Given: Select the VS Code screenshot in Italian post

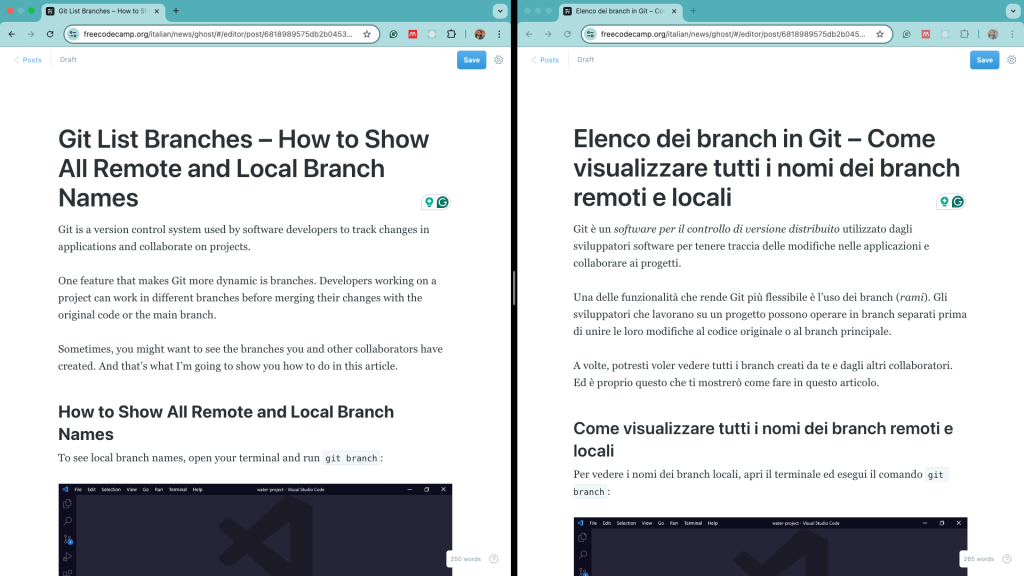Looking at the screenshot, I should [x=770, y=547].
